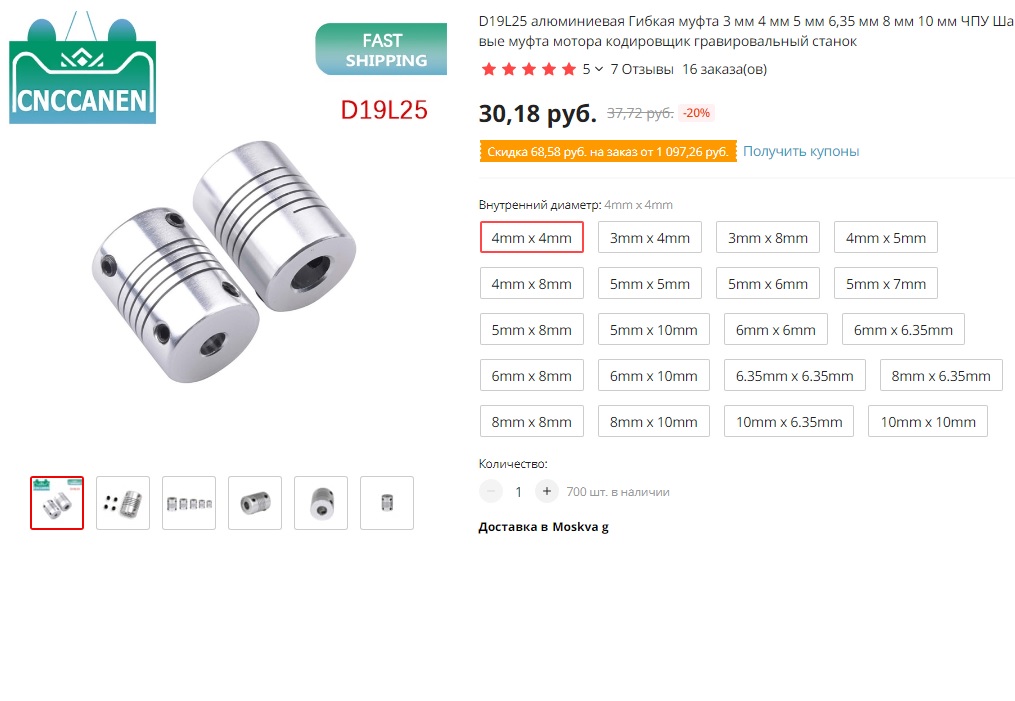This screenshot has width=1015, height=701.
Task: Decrease quantity with the minus button
Action: [x=491, y=491]
